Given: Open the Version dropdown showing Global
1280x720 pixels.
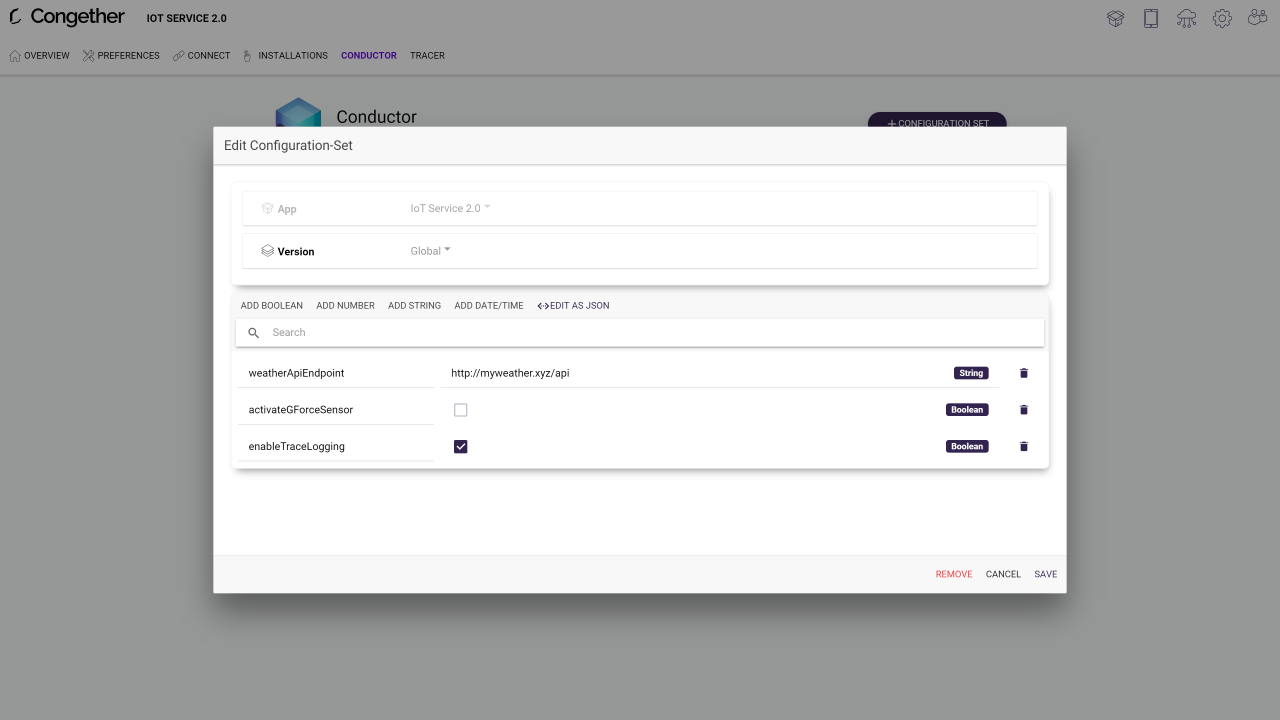Looking at the screenshot, I should pos(430,251).
